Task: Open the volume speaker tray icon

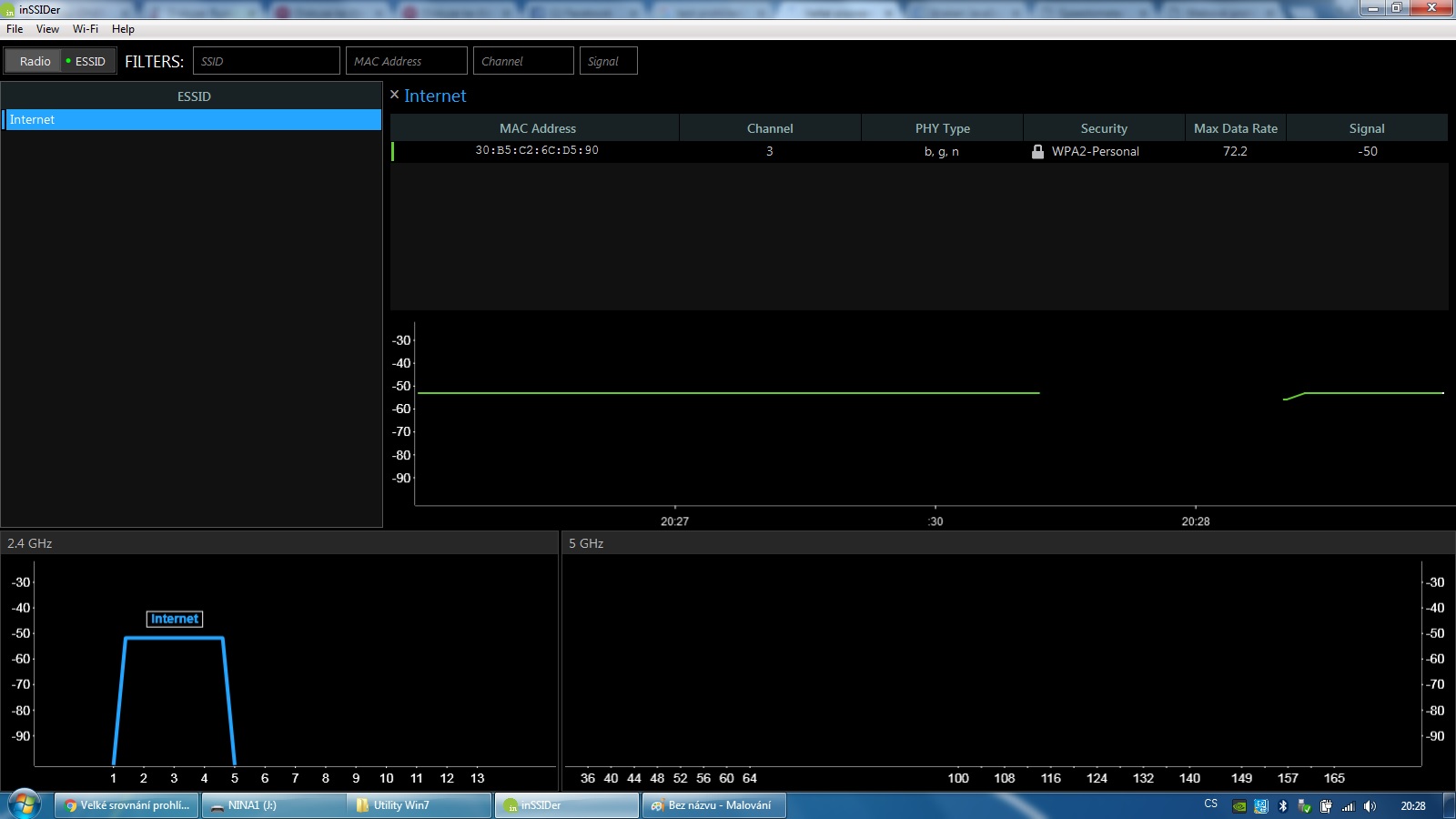Action: click(1370, 806)
